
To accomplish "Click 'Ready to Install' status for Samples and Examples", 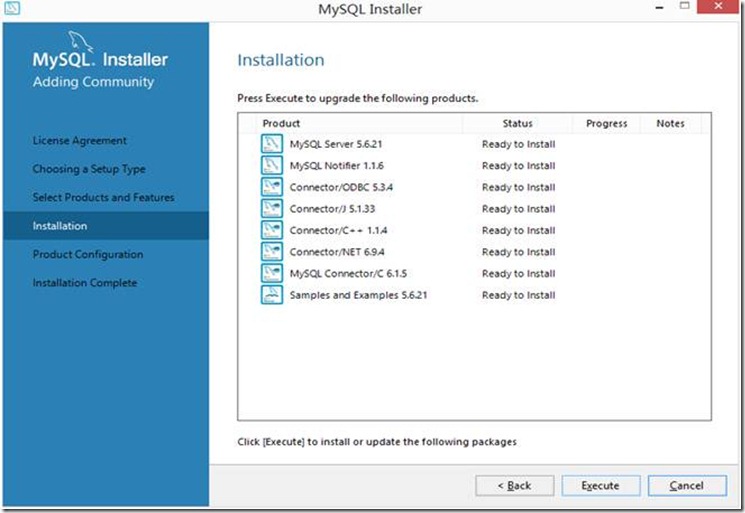I will tap(518, 295).
